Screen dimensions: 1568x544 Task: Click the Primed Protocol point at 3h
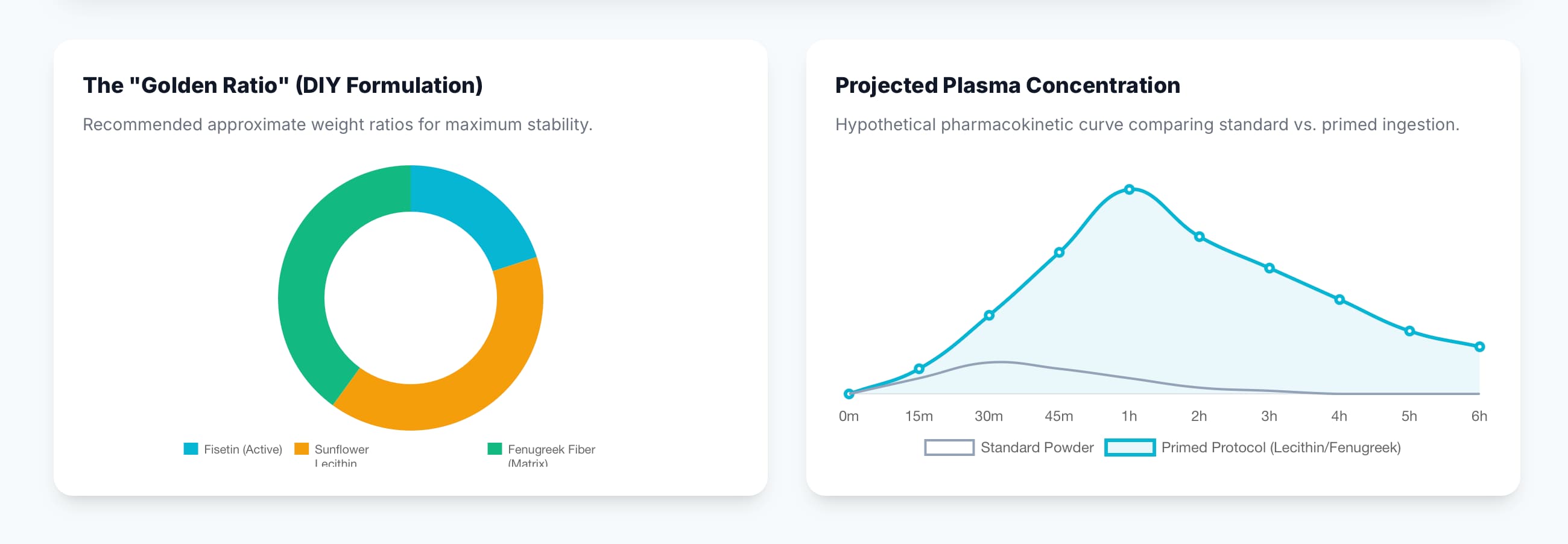[1269, 268]
